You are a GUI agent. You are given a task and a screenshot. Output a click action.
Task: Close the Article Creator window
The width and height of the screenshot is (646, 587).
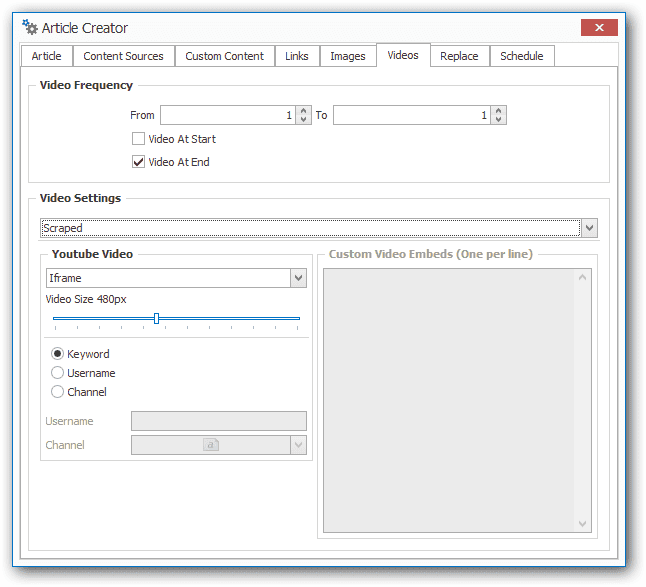click(599, 28)
